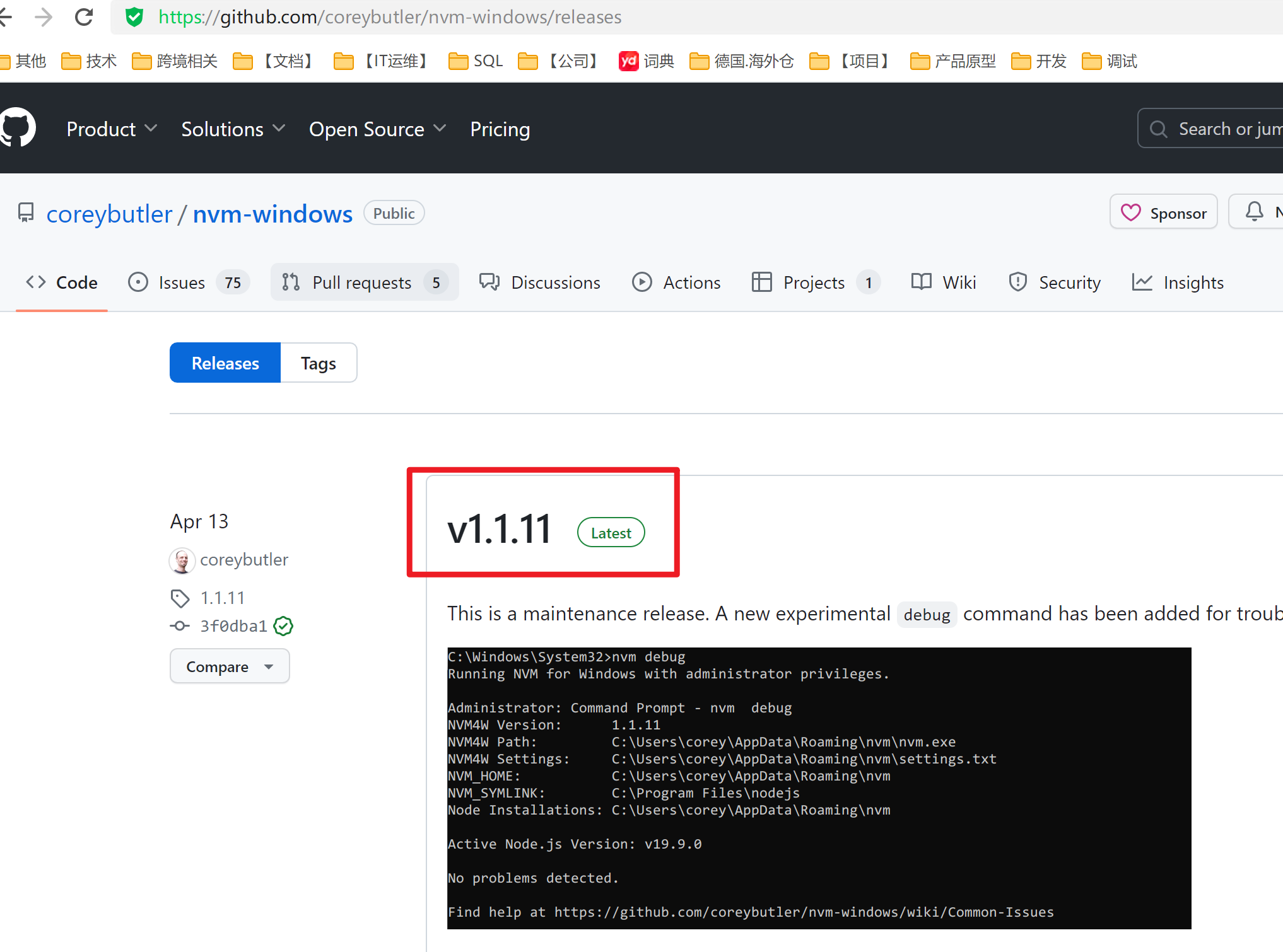Click the commit icon beside 3f0dba1
Viewport: 1283px width, 952px height.
pyautogui.click(x=180, y=626)
